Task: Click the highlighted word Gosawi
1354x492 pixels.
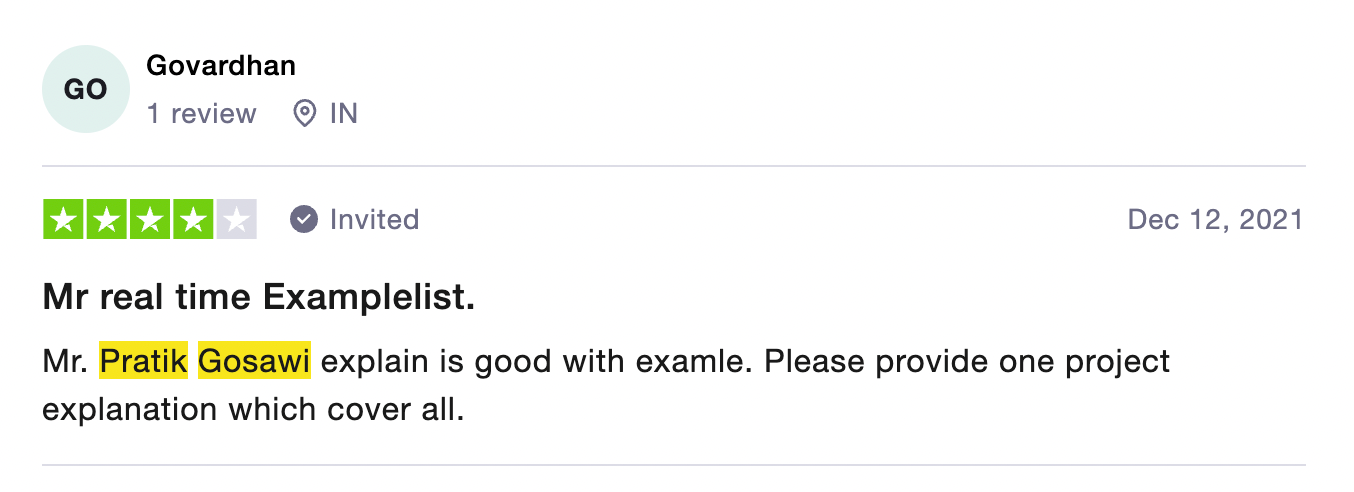Action: [x=254, y=360]
